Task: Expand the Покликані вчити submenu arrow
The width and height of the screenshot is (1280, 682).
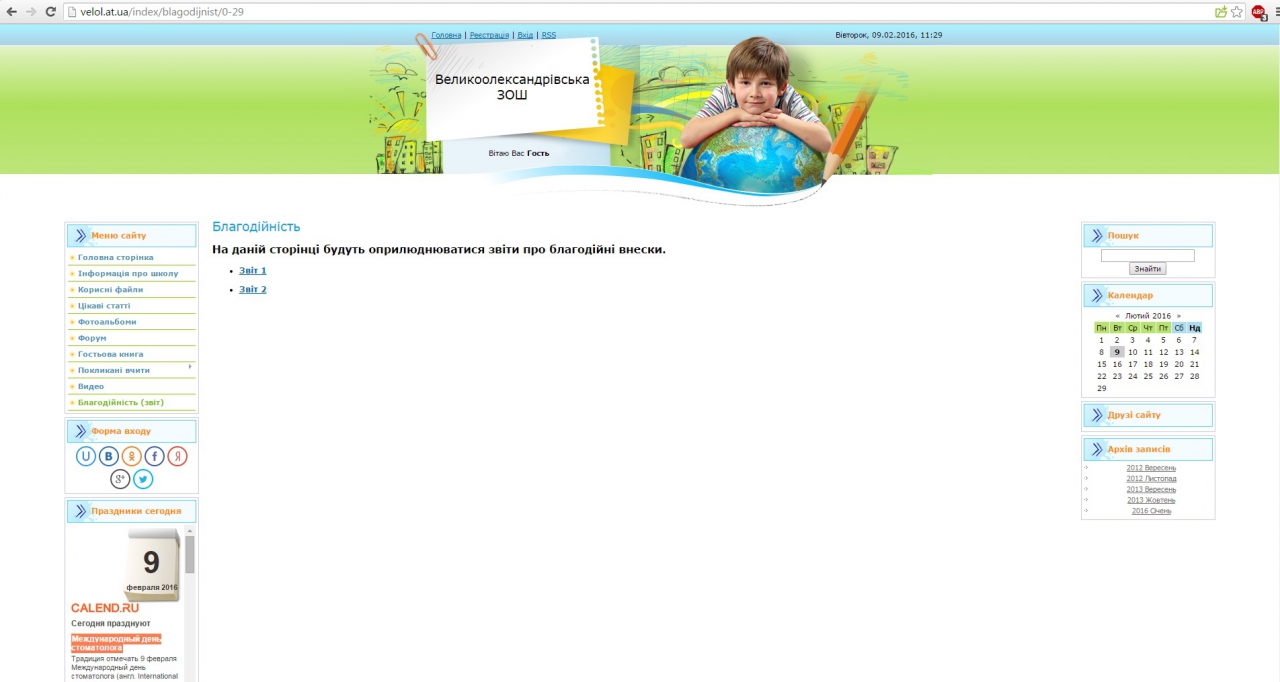Action: (189, 367)
